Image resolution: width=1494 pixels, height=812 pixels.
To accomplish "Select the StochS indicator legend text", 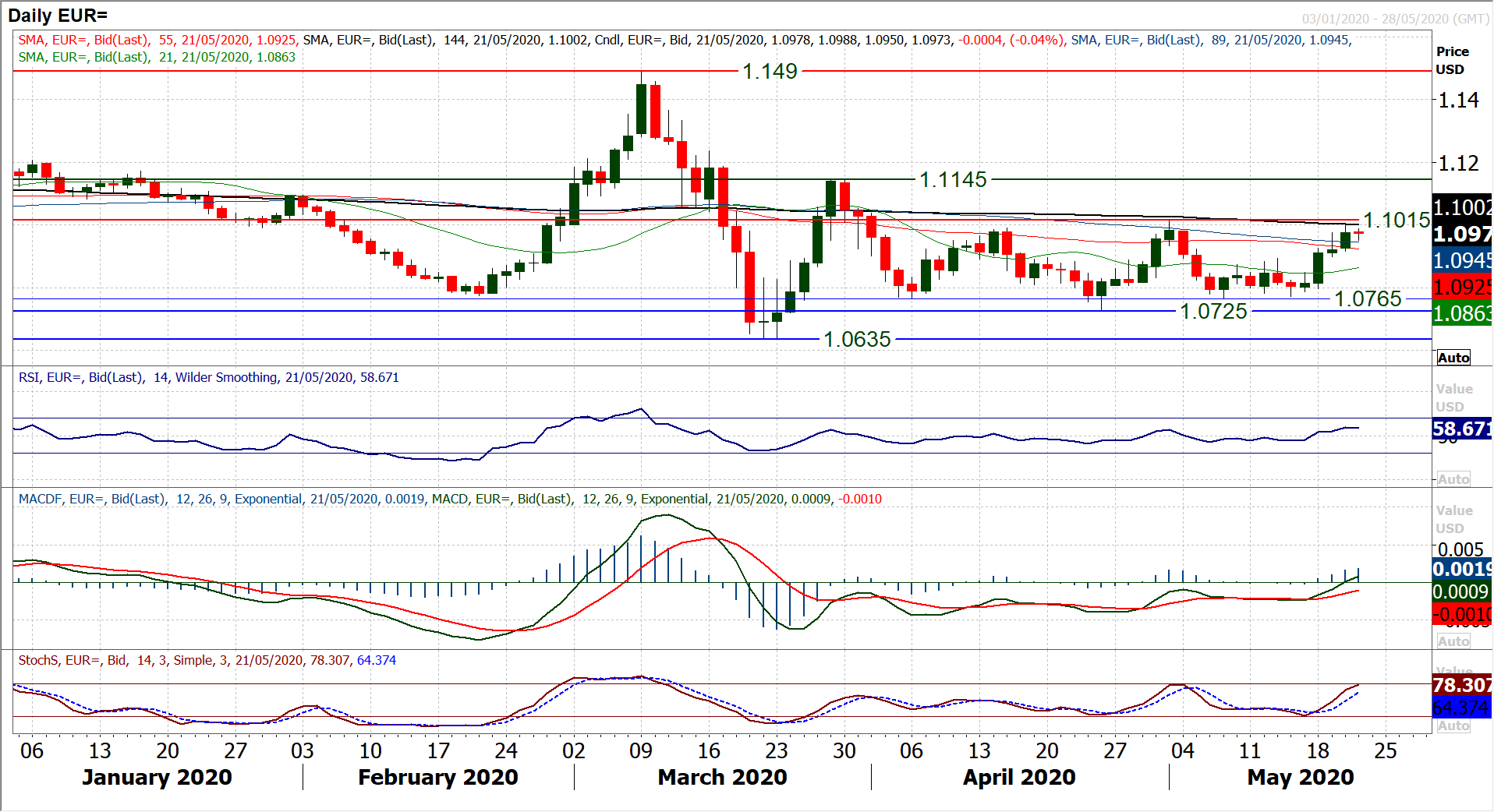I will tap(207, 661).
